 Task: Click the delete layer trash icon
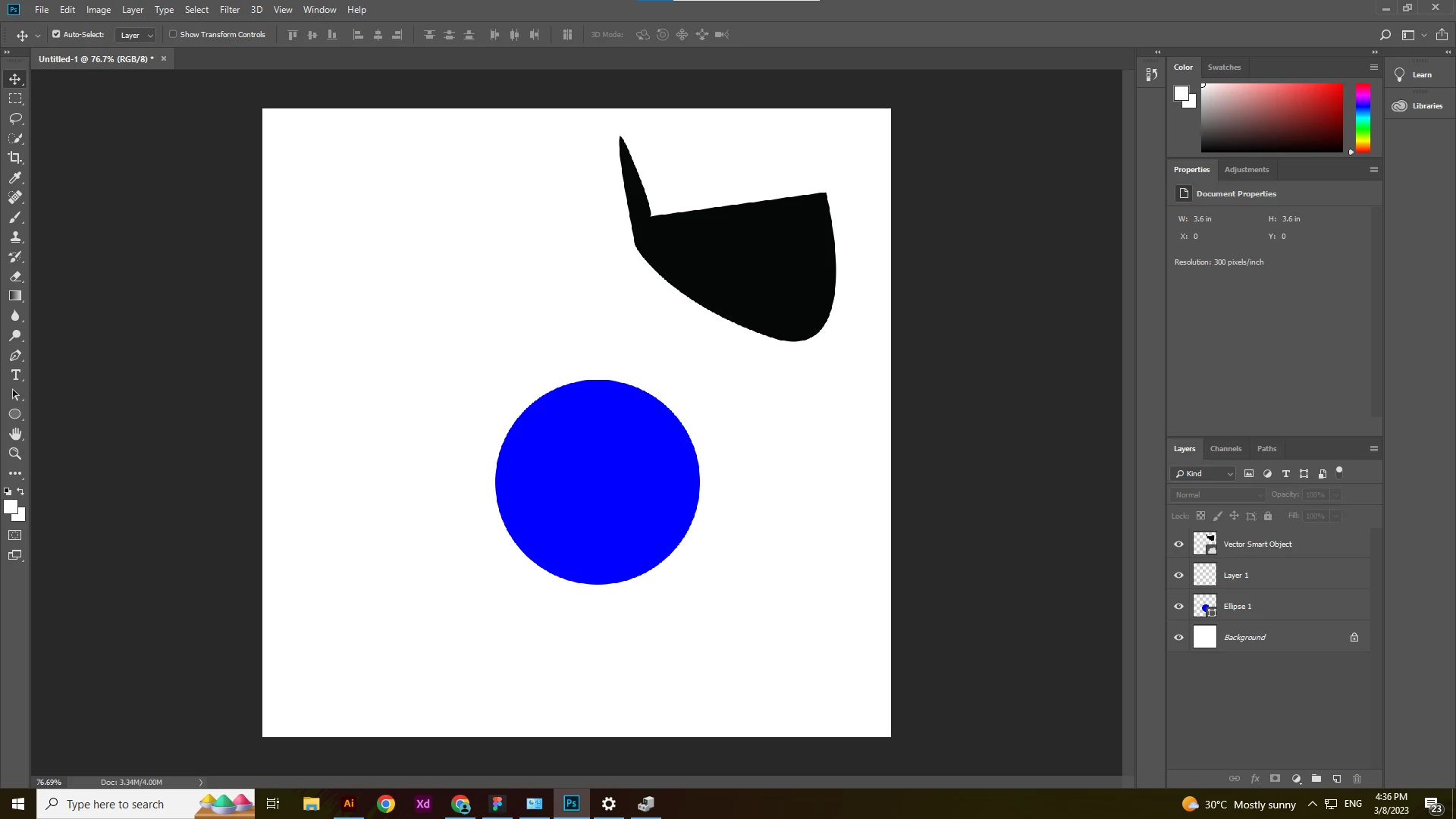click(x=1357, y=779)
